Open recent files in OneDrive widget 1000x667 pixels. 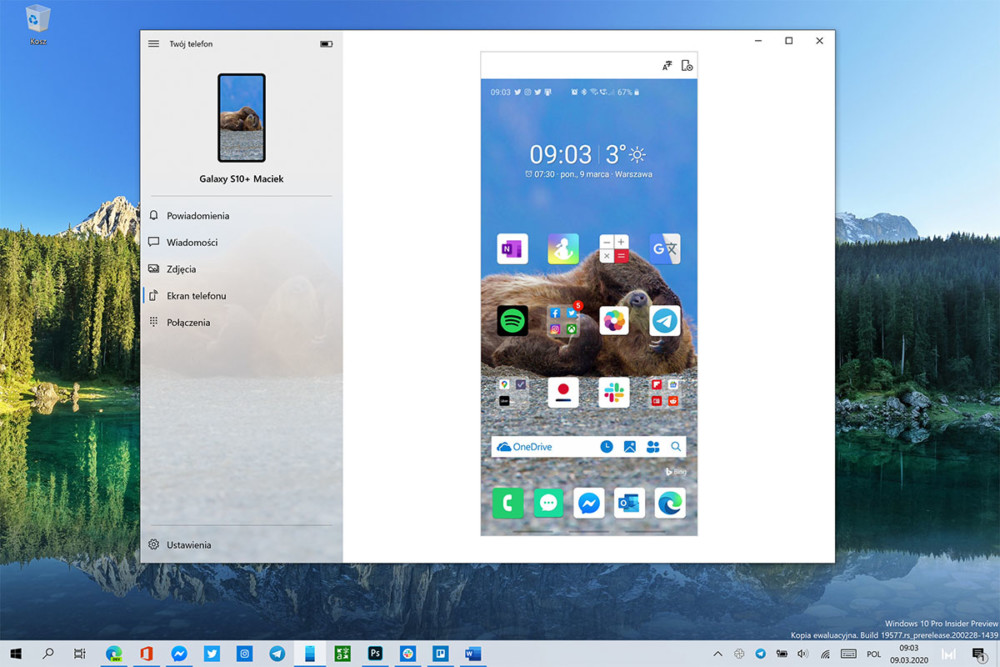607,447
